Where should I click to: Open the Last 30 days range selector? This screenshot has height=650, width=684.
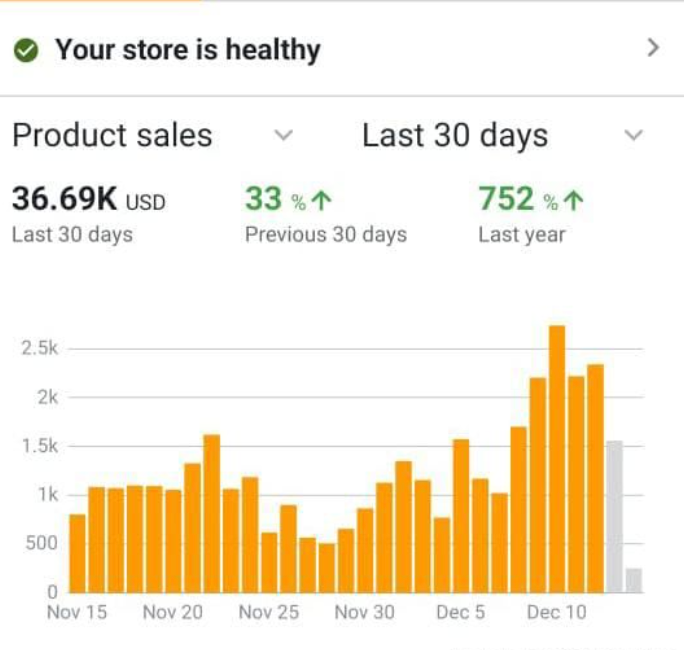pyautogui.click(x=503, y=135)
